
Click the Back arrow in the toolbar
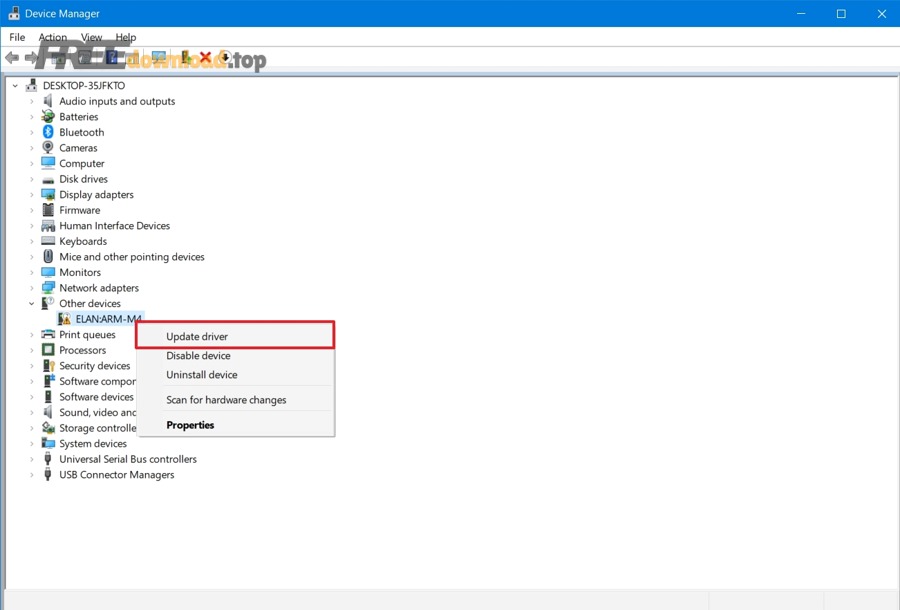pos(12,57)
